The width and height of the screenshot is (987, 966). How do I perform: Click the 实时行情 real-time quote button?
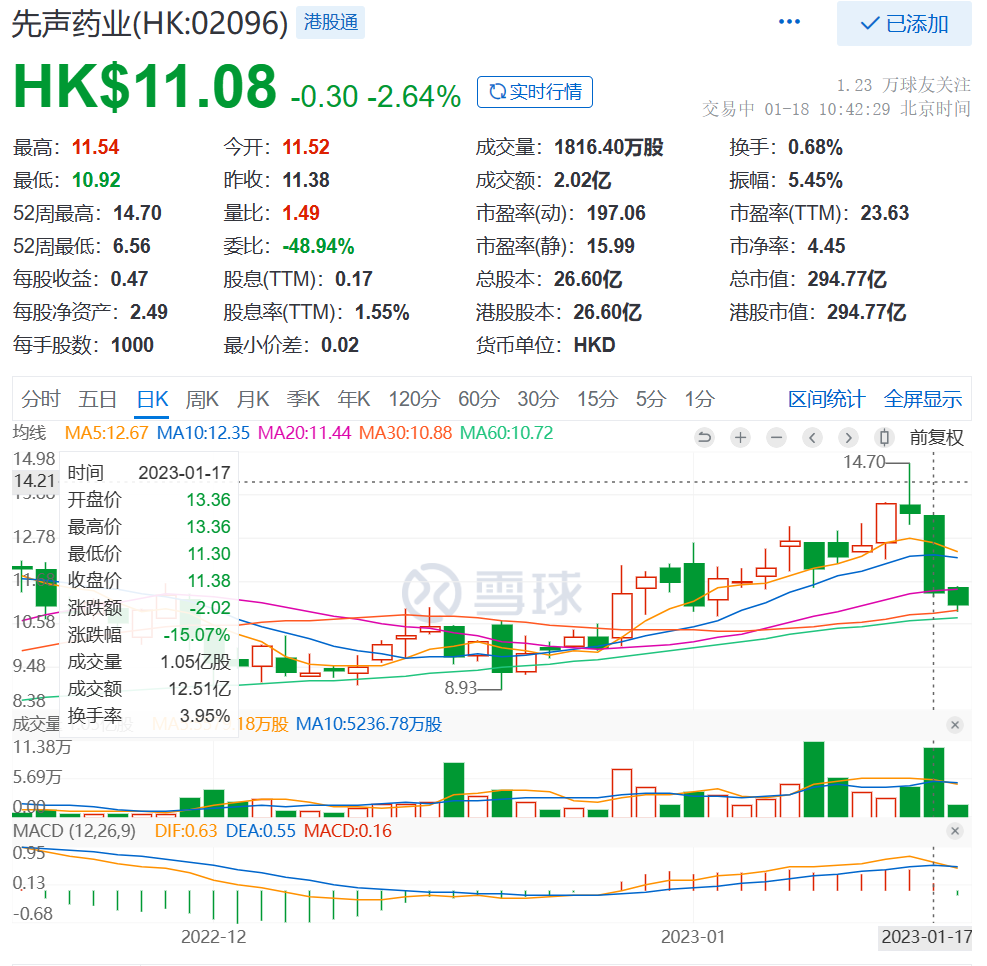pos(534,92)
